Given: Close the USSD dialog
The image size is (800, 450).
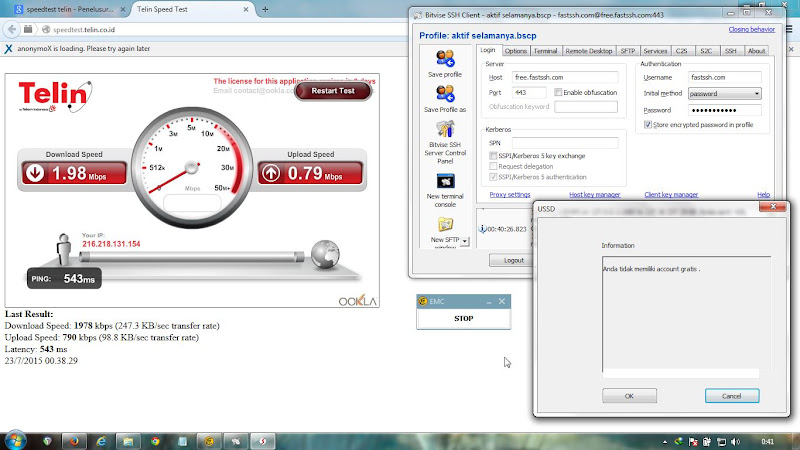Looking at the screenshot, I should click(773, 207).
